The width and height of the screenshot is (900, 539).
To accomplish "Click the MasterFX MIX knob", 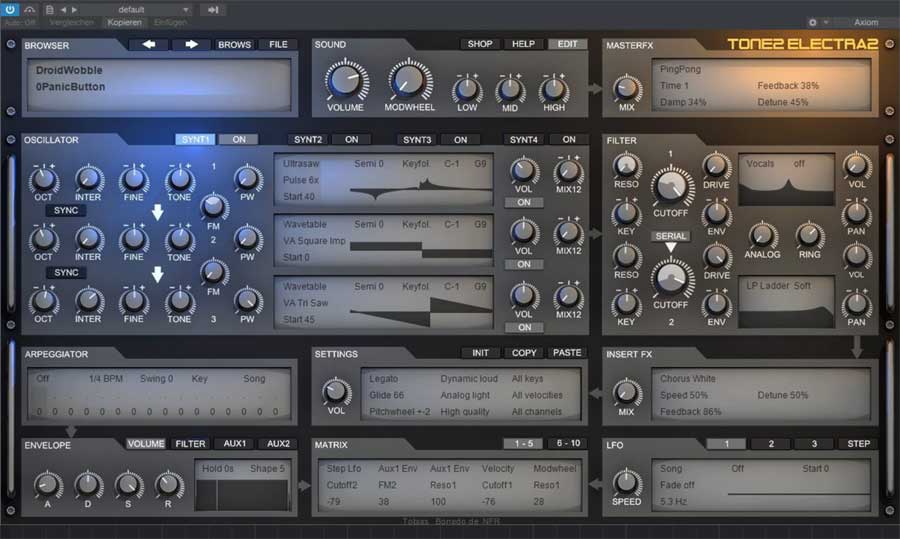I will [627, 89].
